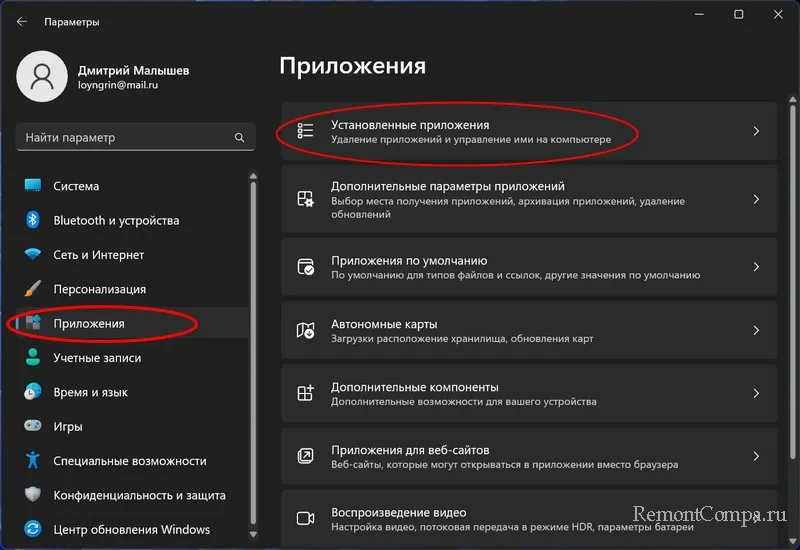Click the email loyngrin@mail.ru

pyautogui.click(x=118, y=85)
